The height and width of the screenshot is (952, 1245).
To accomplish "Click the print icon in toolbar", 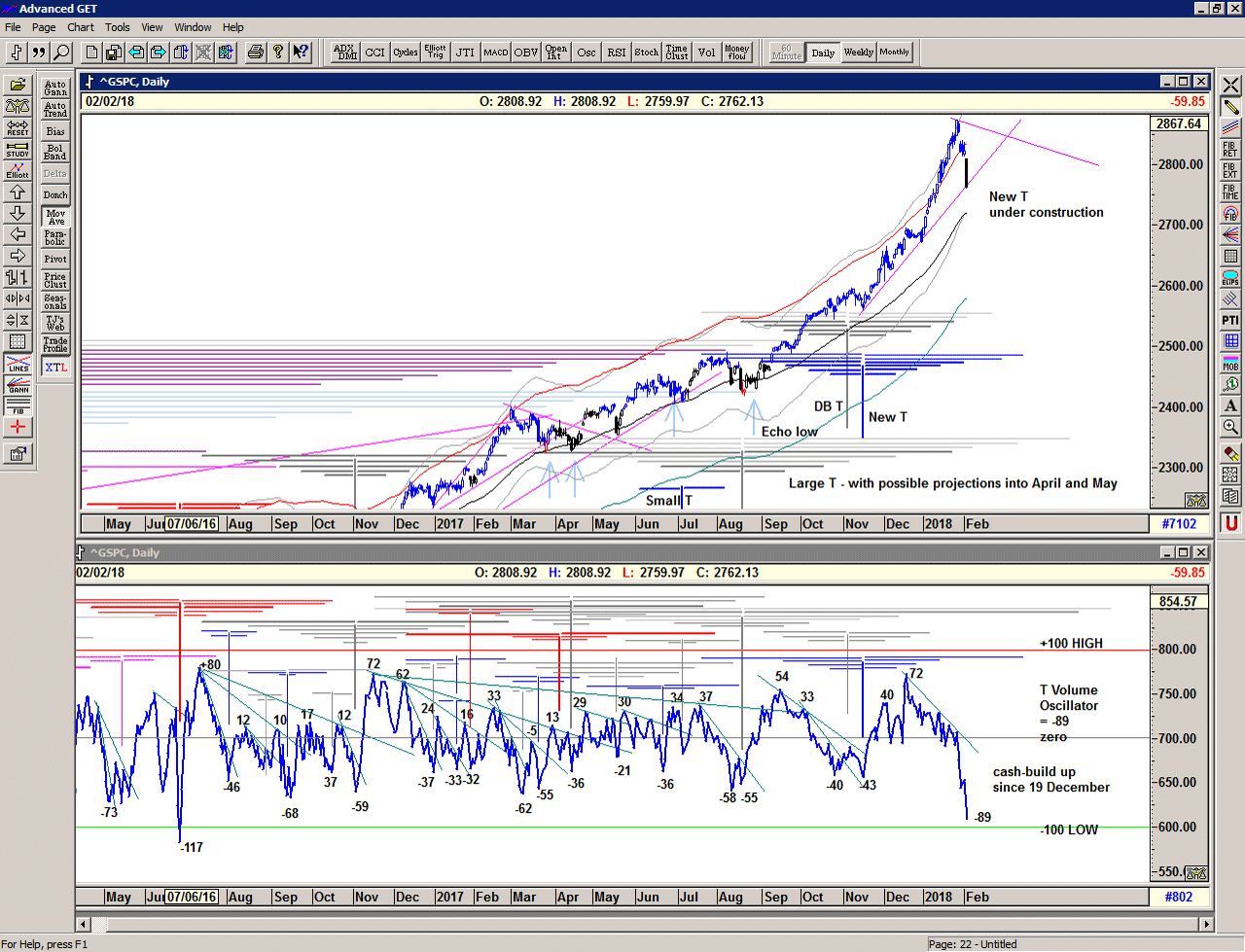I will point(255,53).
